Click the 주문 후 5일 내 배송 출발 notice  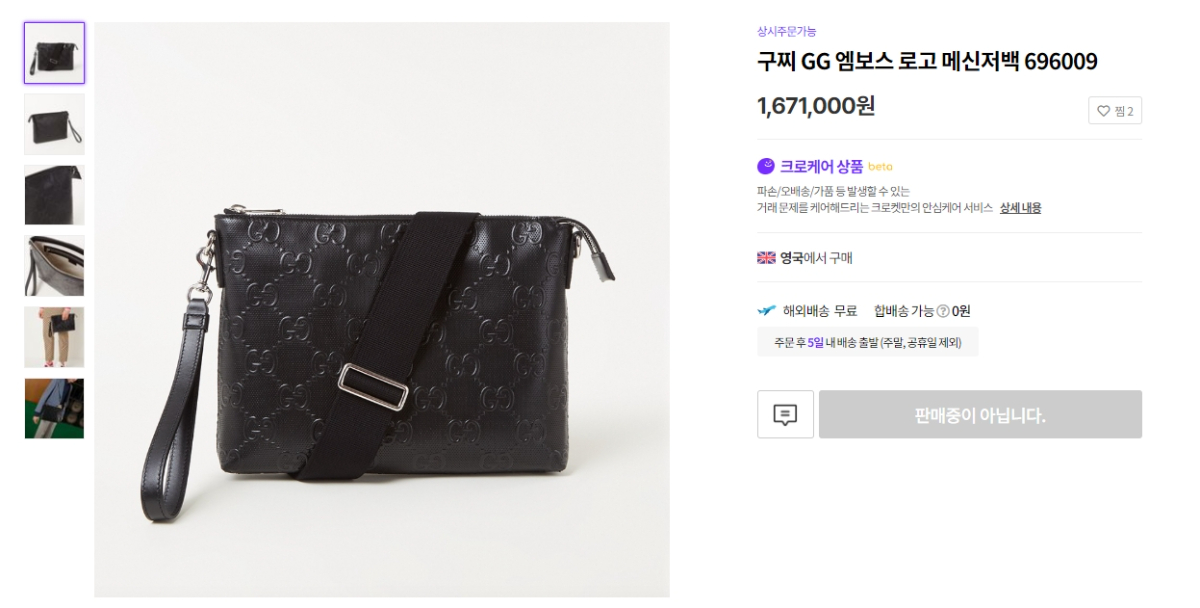point(867,342)
